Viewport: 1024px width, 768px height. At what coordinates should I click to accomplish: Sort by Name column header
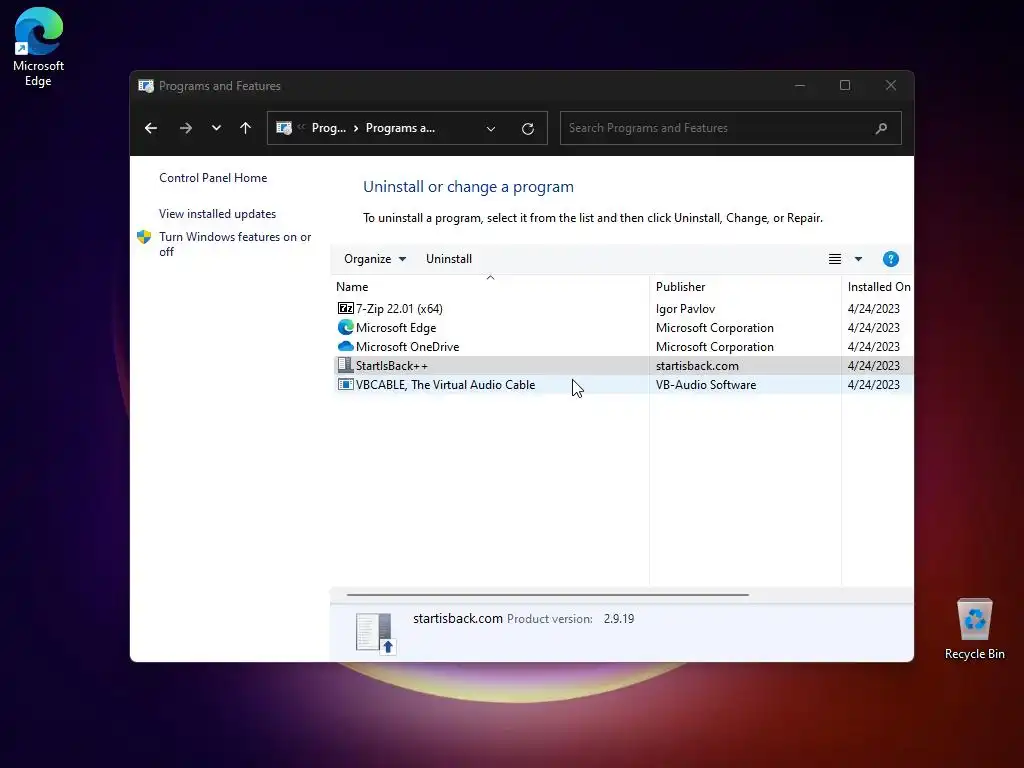click(491, 287)
